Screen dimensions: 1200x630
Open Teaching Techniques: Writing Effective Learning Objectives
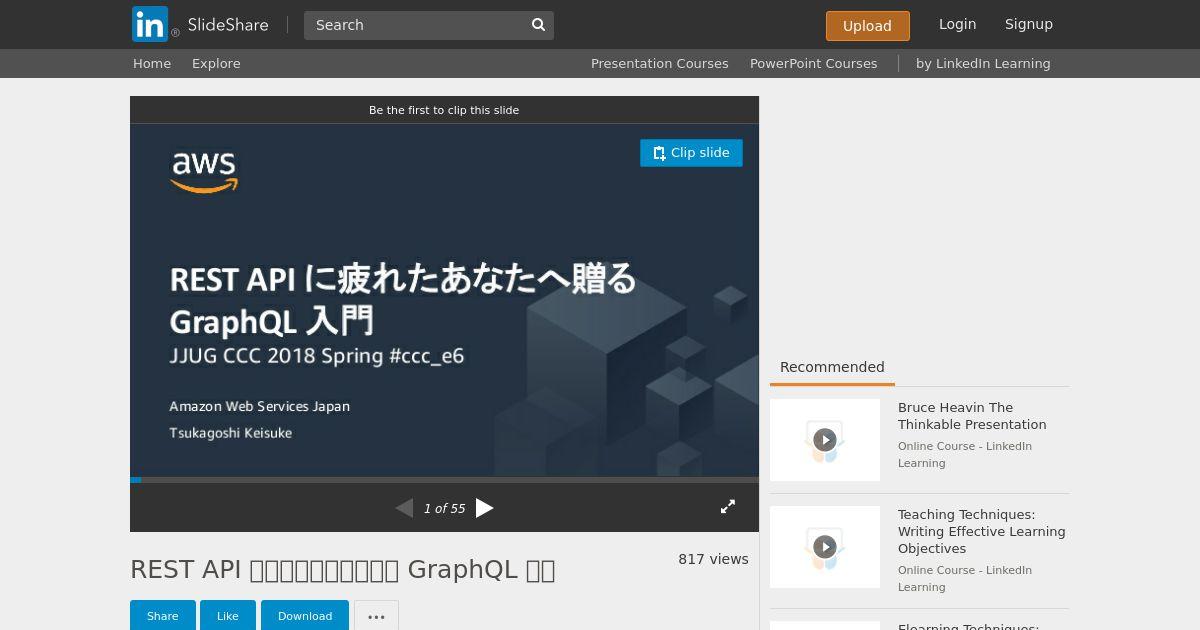click(x=981, y=531)
